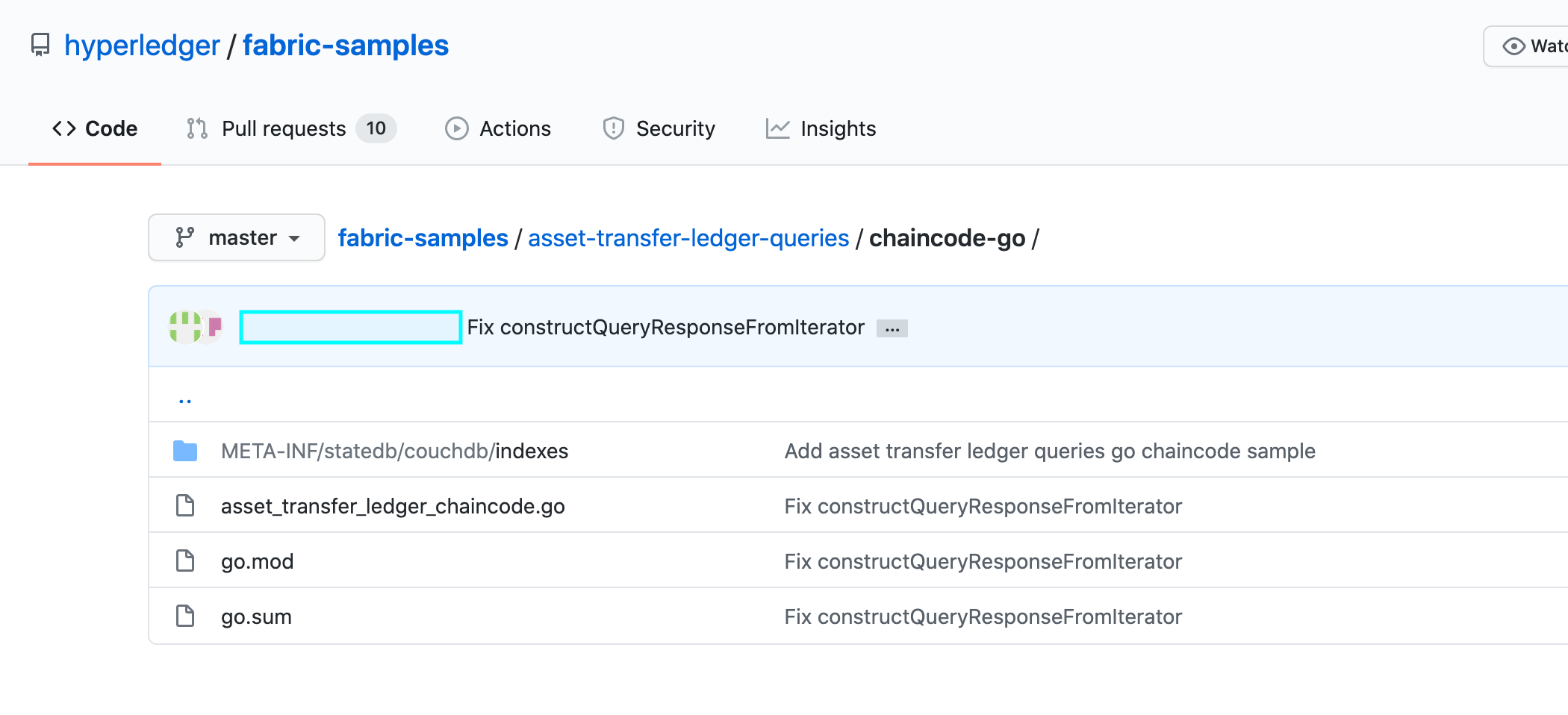Expand commit message with ellipsis button

[892, 328]
